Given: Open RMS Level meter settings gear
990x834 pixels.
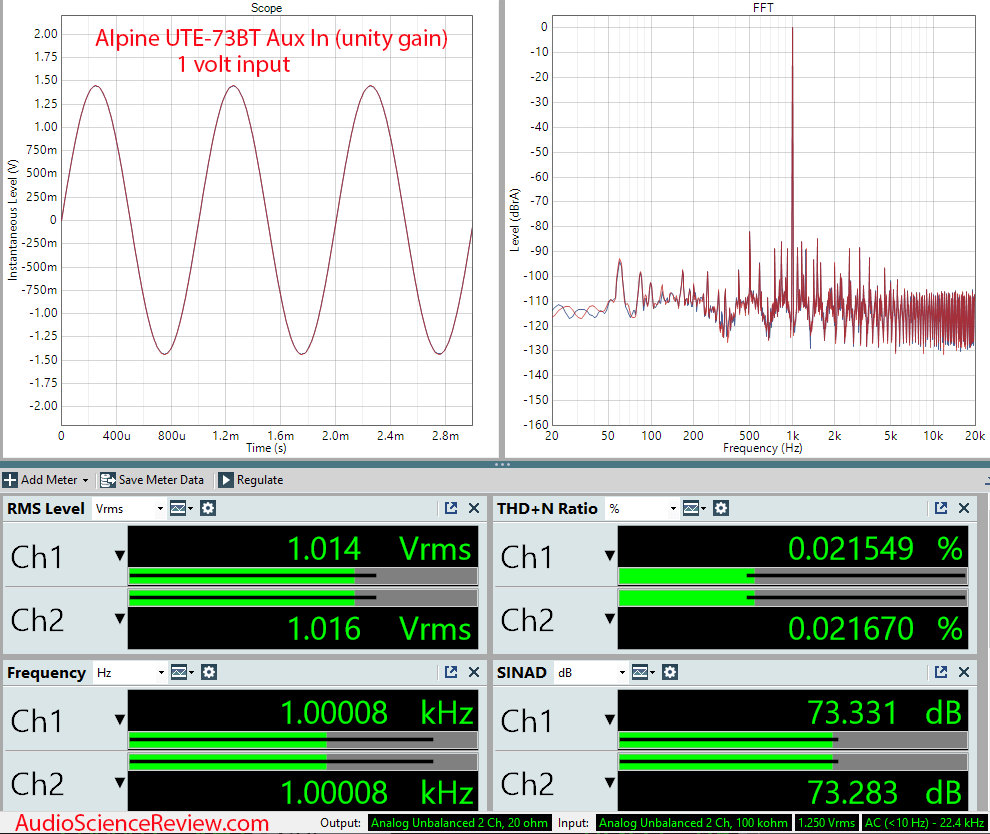Looking at the screenshot, I should pyautogui.click(x=208, y=508).
